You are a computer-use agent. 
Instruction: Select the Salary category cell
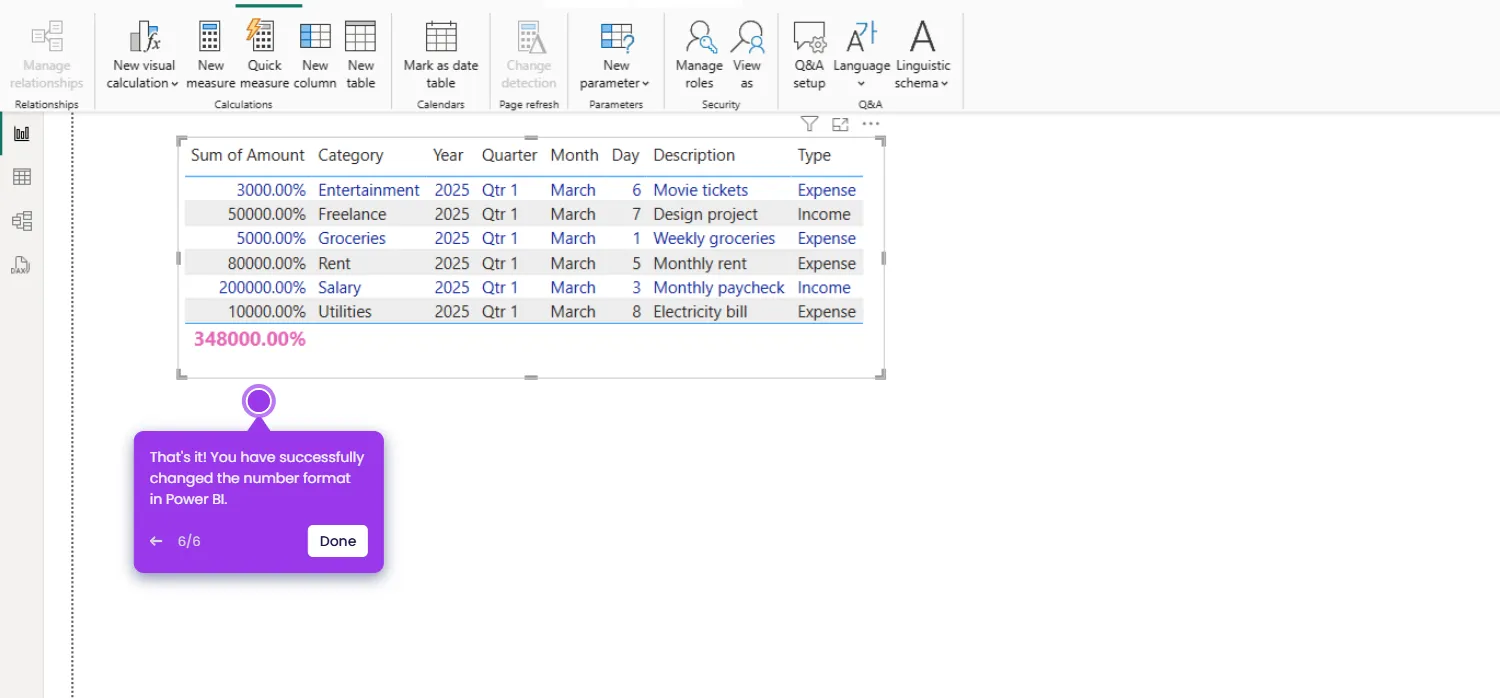[339, 287]
